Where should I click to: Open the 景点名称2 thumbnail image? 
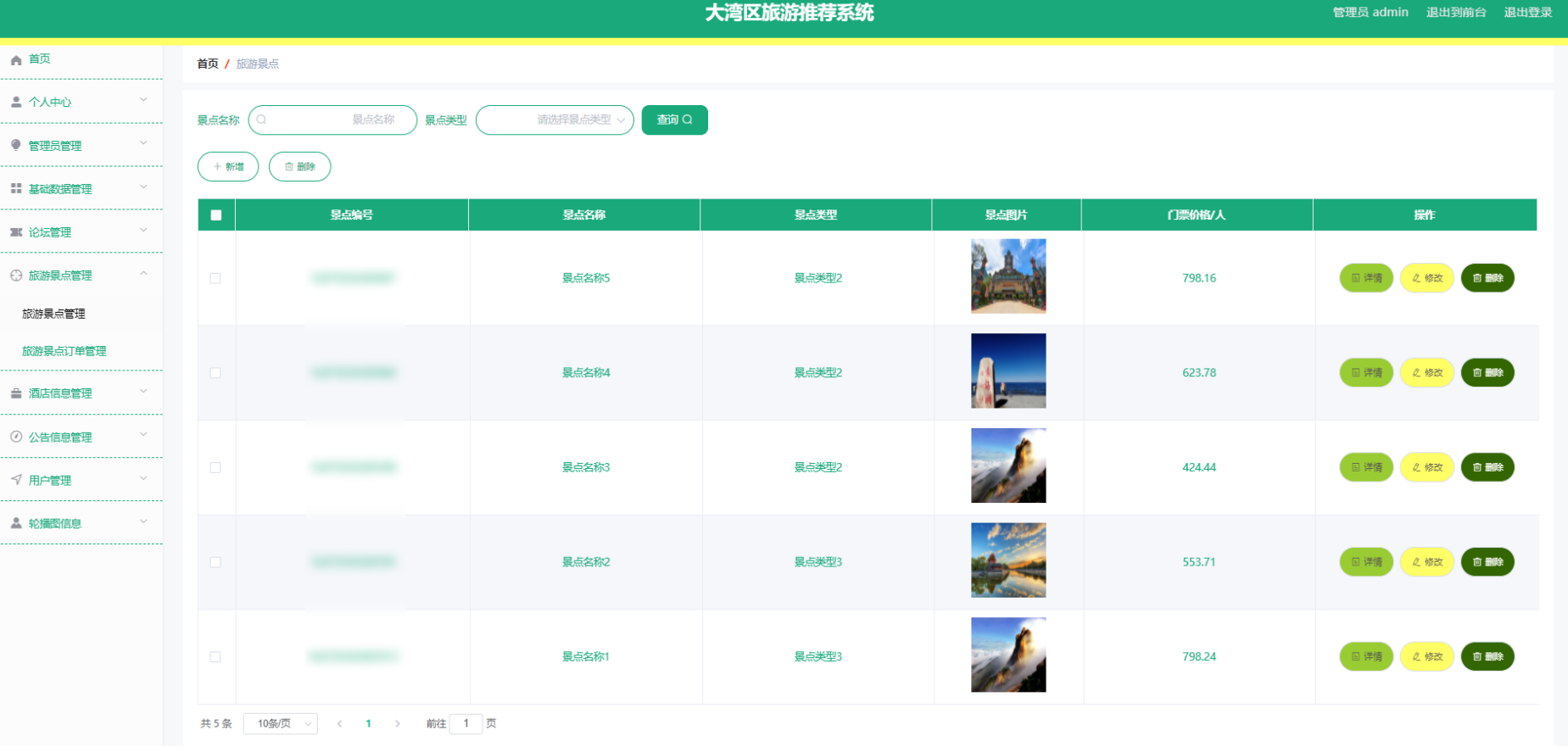(1008, 560)
